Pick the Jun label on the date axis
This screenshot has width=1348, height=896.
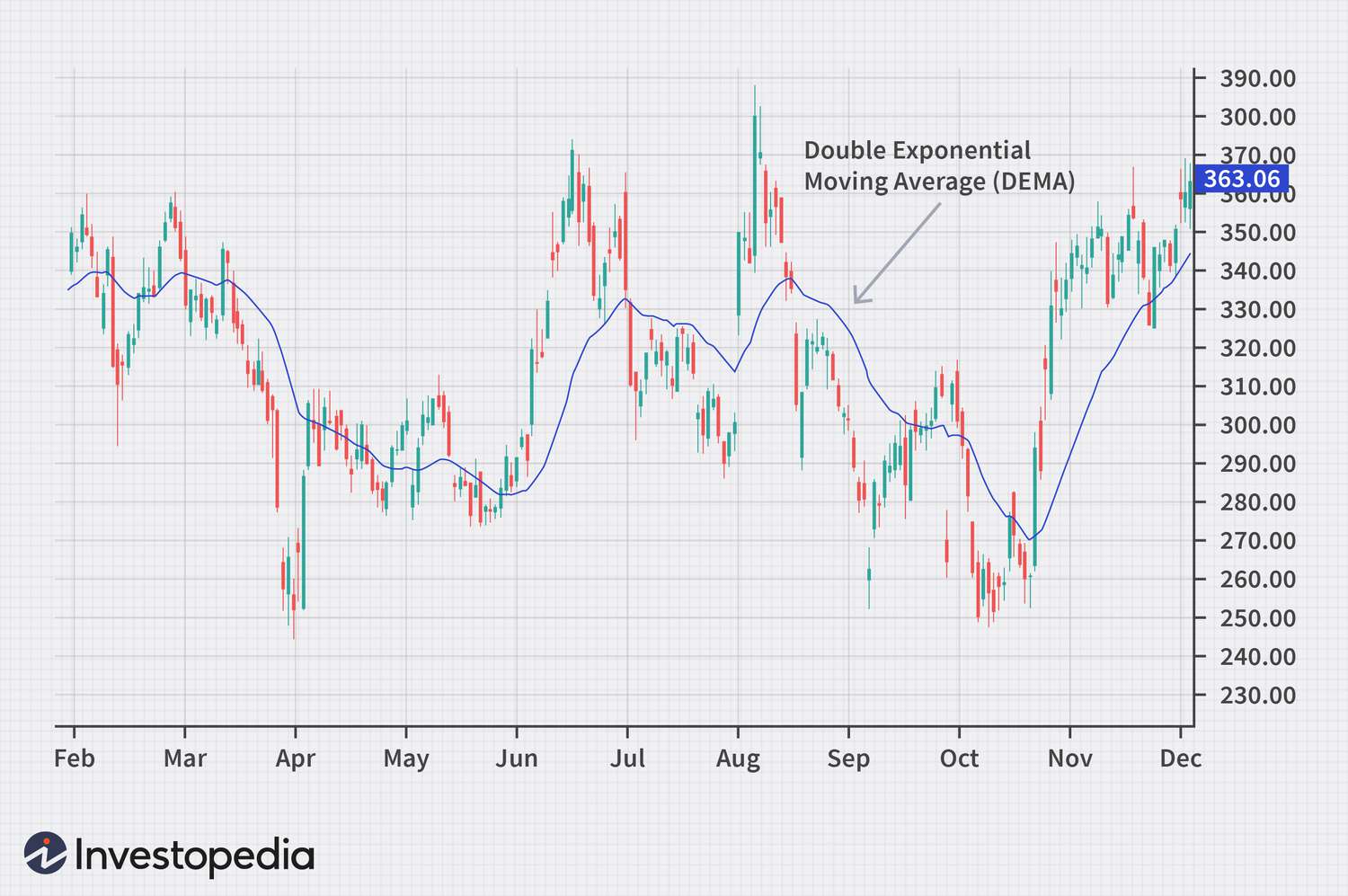[517, 758]
